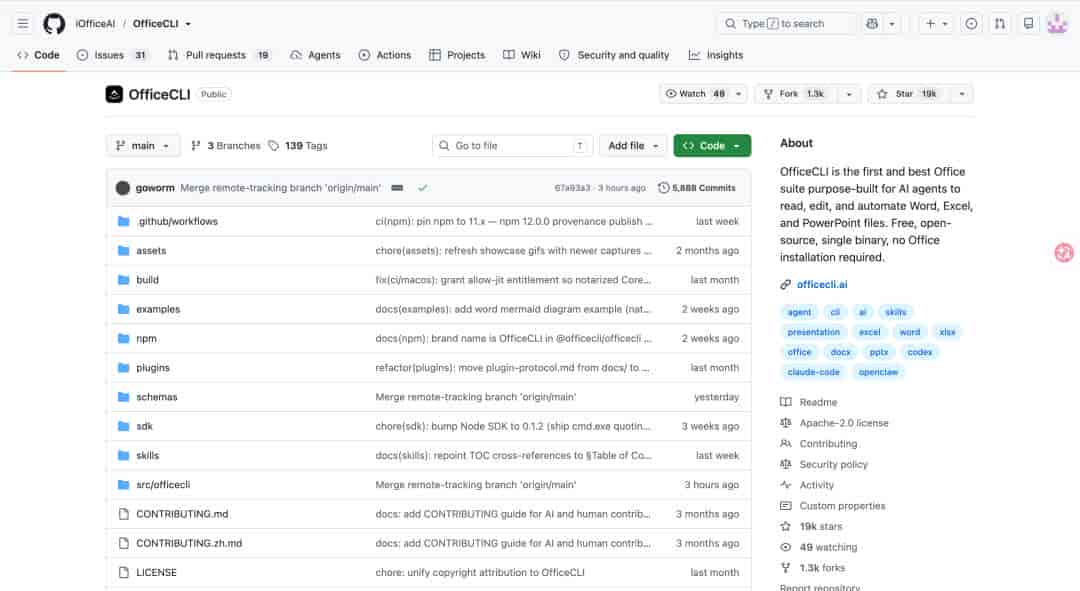Open the Security policy sidebar link
Viewport: 1080px width, 591px height.
point(833,464)
